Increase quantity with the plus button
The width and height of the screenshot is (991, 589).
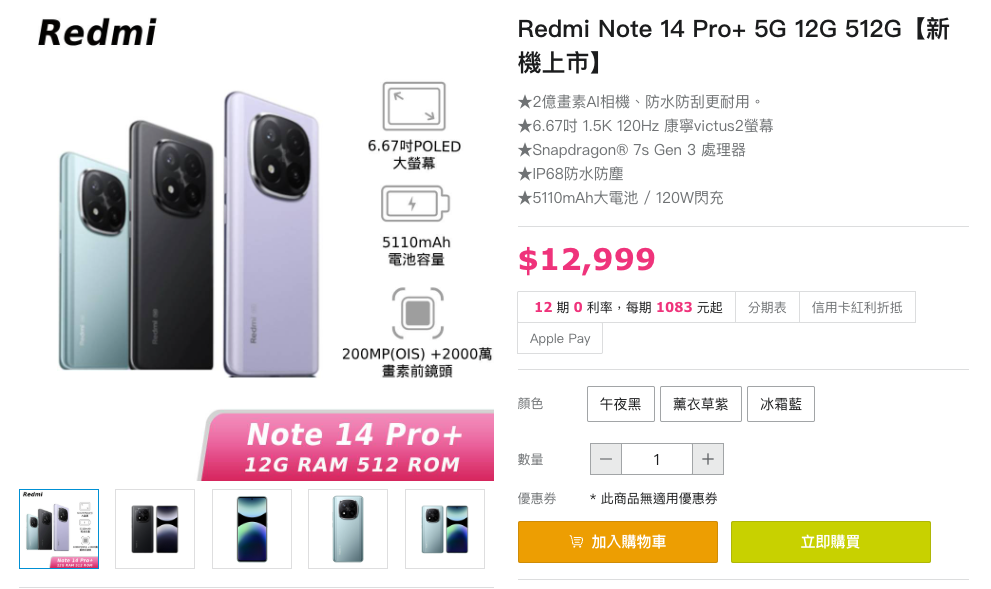point(707,459)
